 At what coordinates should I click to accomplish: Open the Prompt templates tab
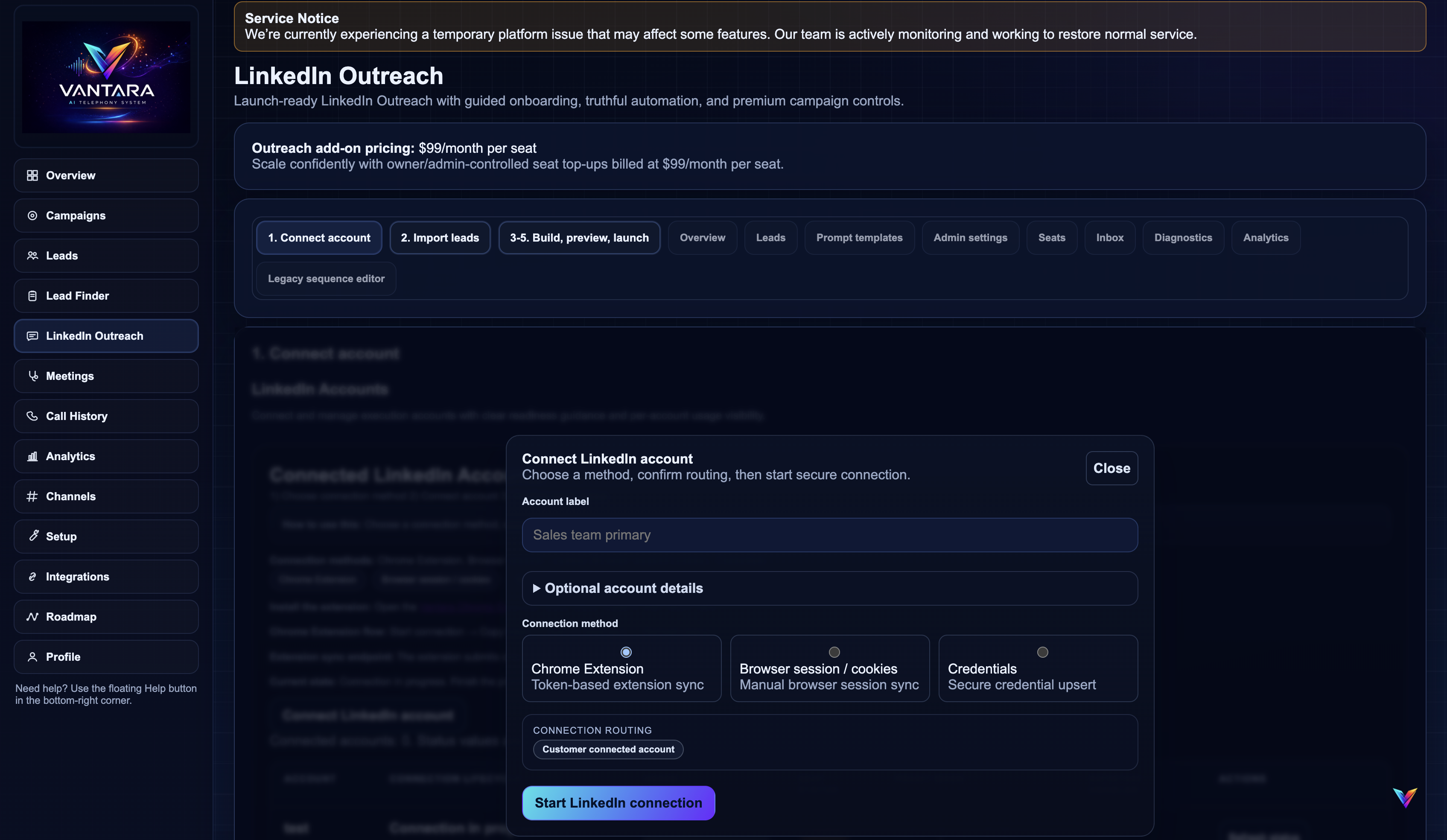tap(859, 238)
